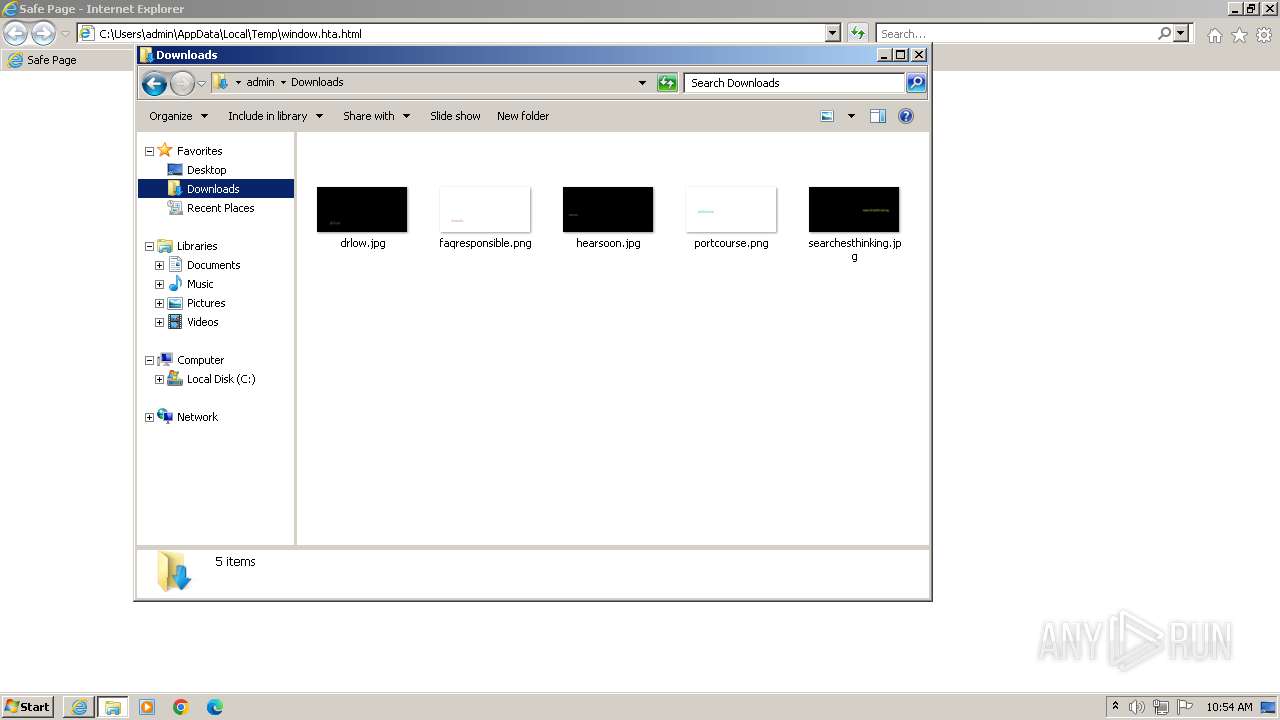The height and width of the screenshot is (720, 1280).
Task: Open the Share with menu
Action: click(x=377, y=116)
